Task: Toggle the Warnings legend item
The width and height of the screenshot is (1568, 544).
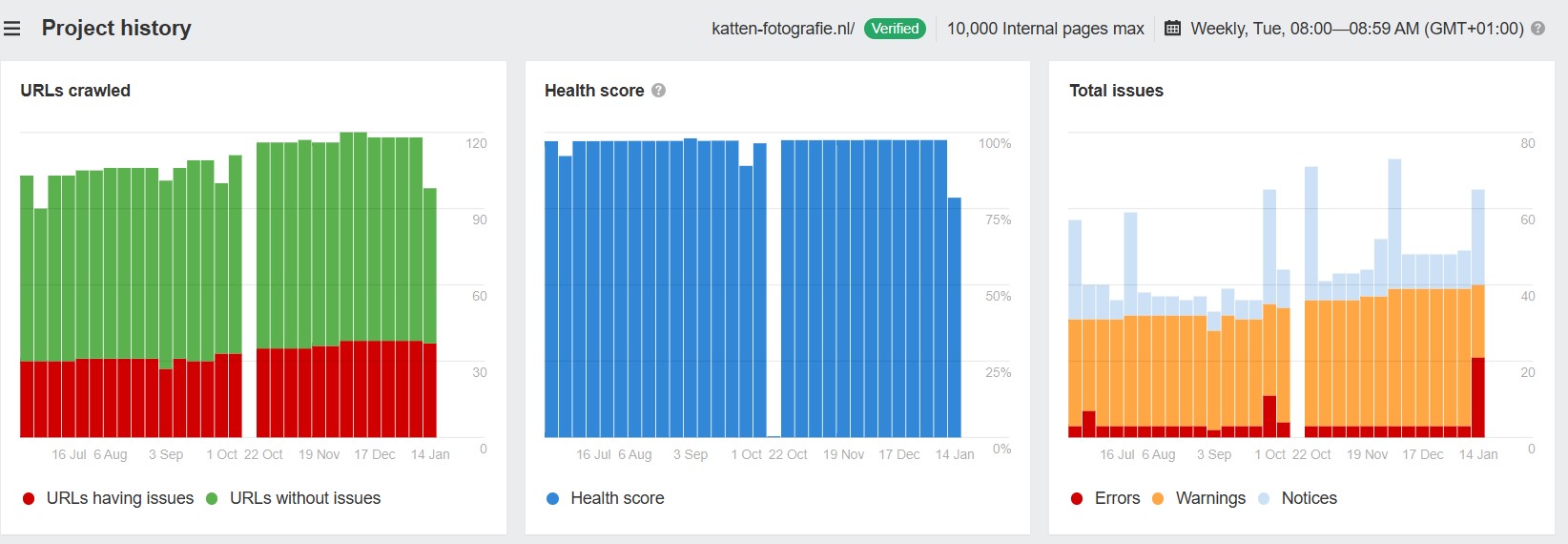Action: pos(1199,498)
